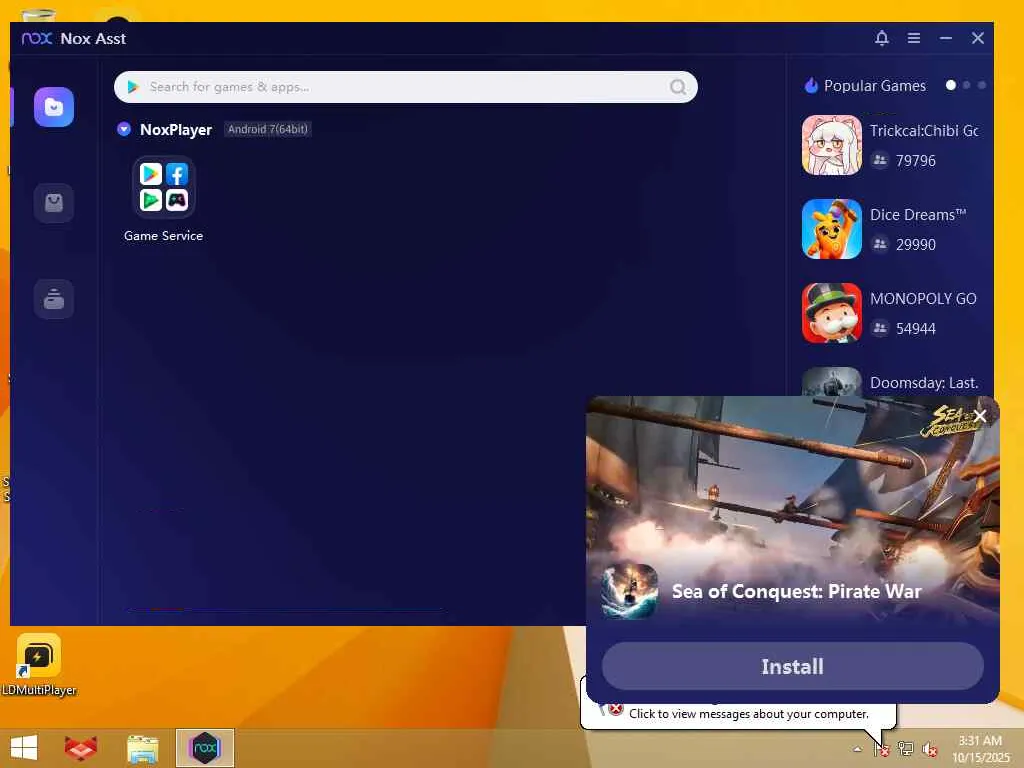Screen dimensions: 1024x768
Task: Click the Nox taskbar button
Action: (x=204, y=748)
